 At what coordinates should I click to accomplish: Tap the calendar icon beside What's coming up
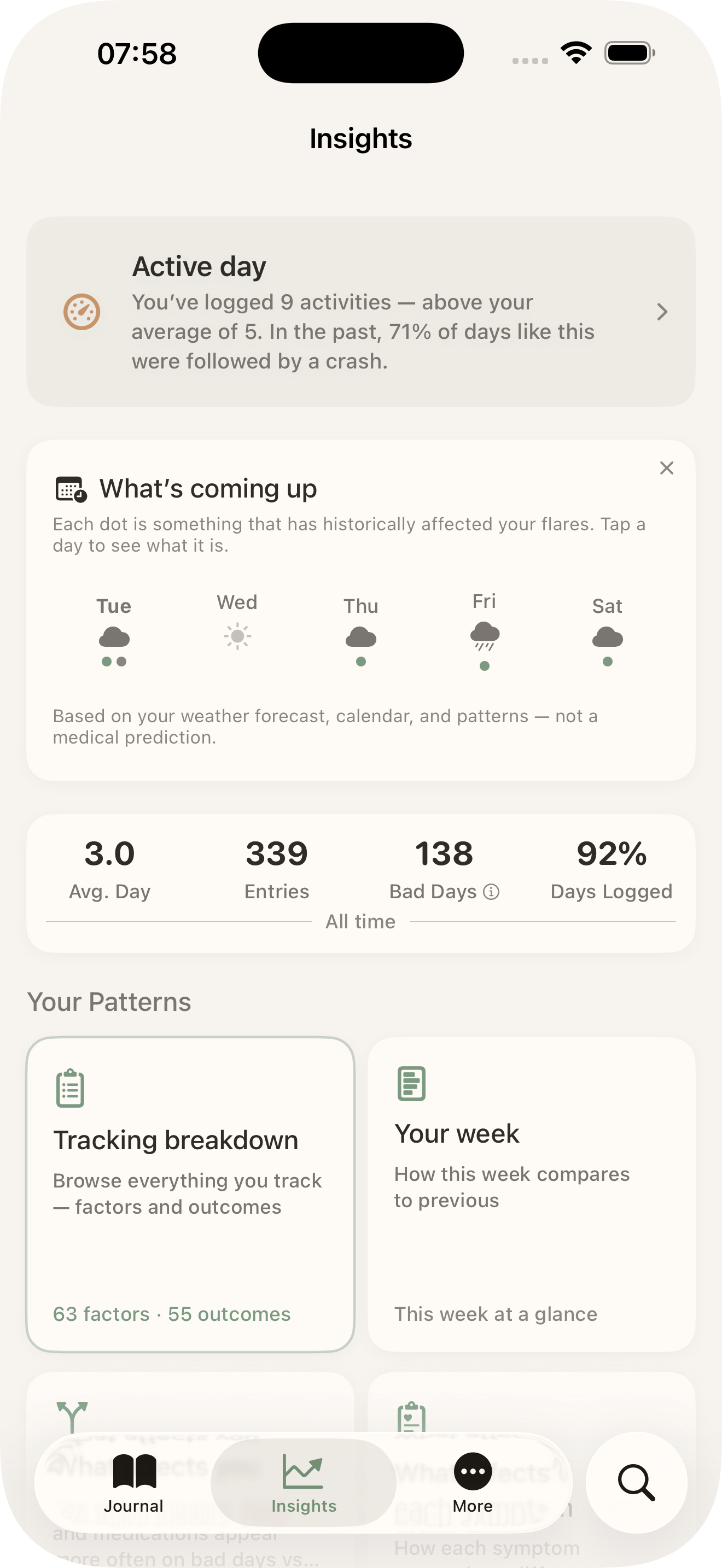coord(71,489)
